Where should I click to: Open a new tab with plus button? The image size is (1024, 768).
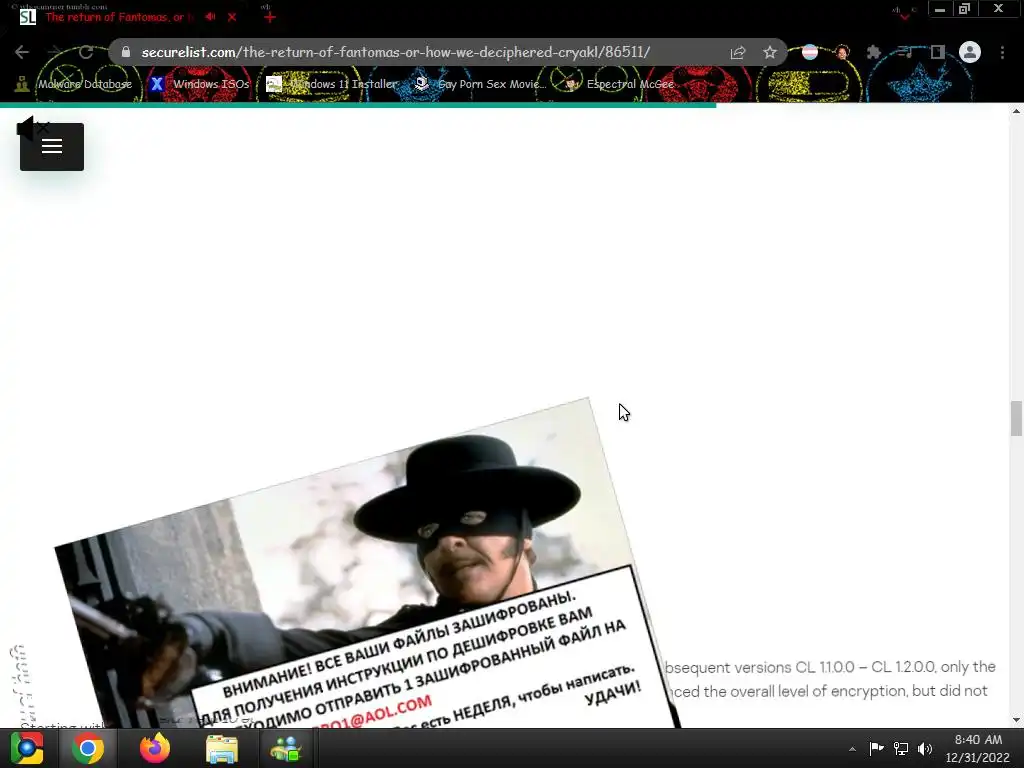(x=270, y=18)
